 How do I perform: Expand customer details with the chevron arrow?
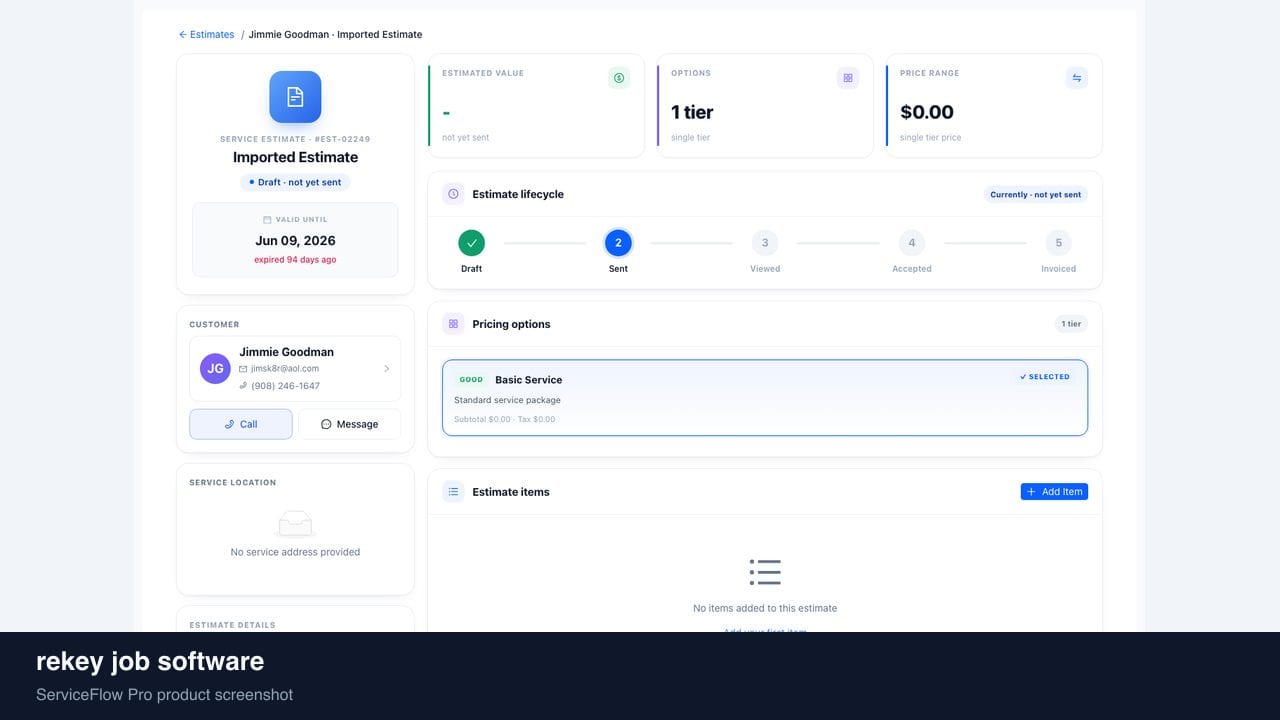(387, 369)
